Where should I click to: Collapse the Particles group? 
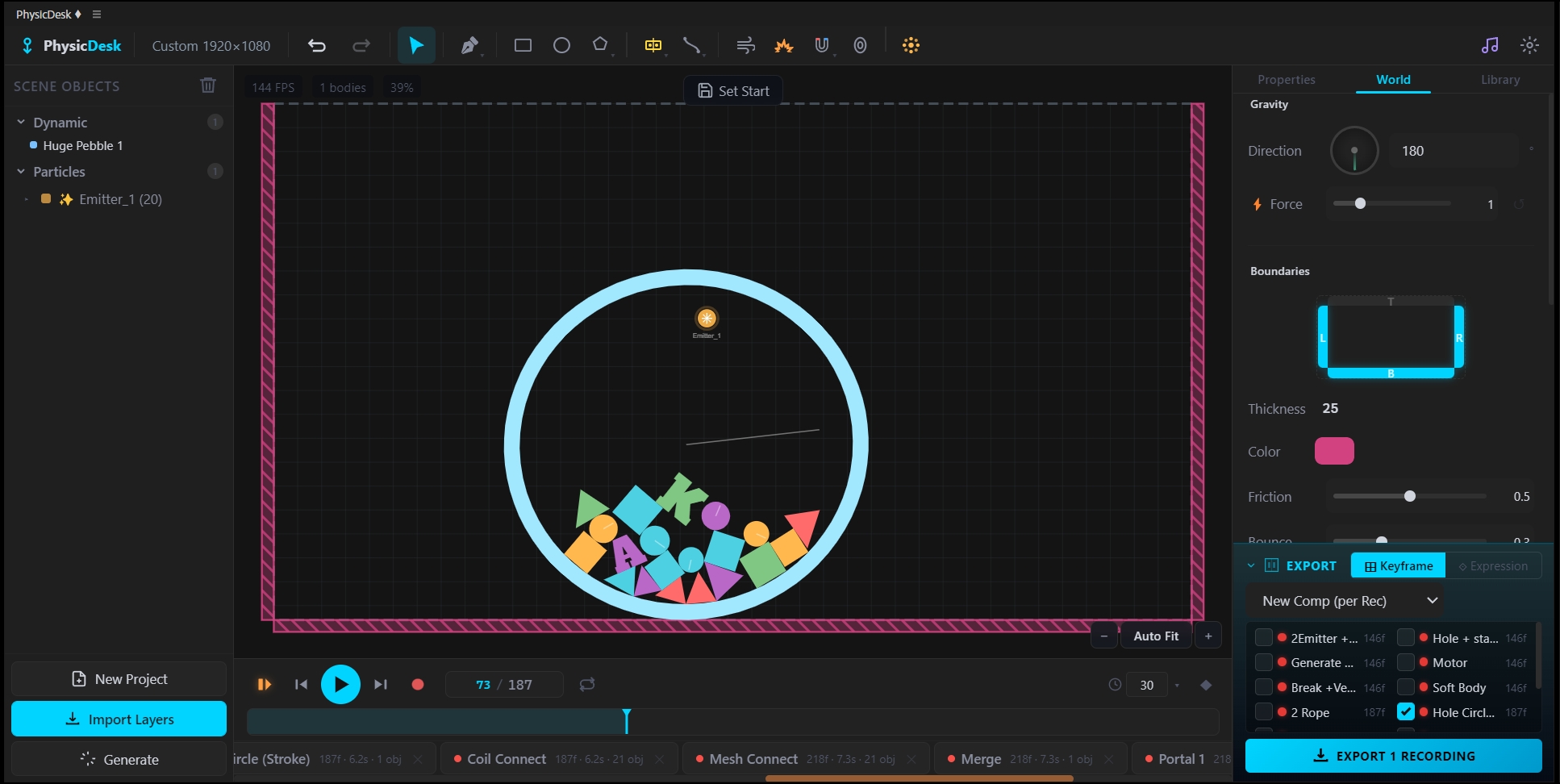21,171
